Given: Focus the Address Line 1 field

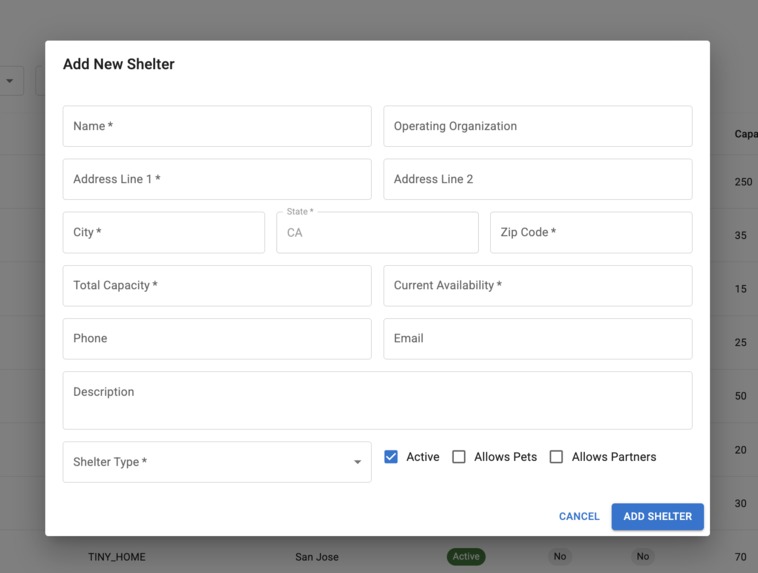Looking at the screenshot, I should coord(217,179).
